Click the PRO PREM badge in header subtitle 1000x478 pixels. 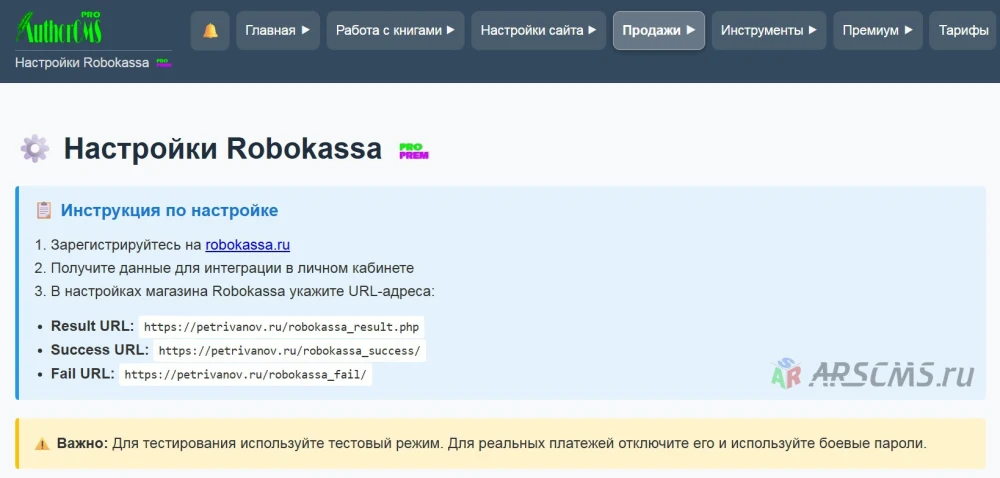tap(164, 62)
